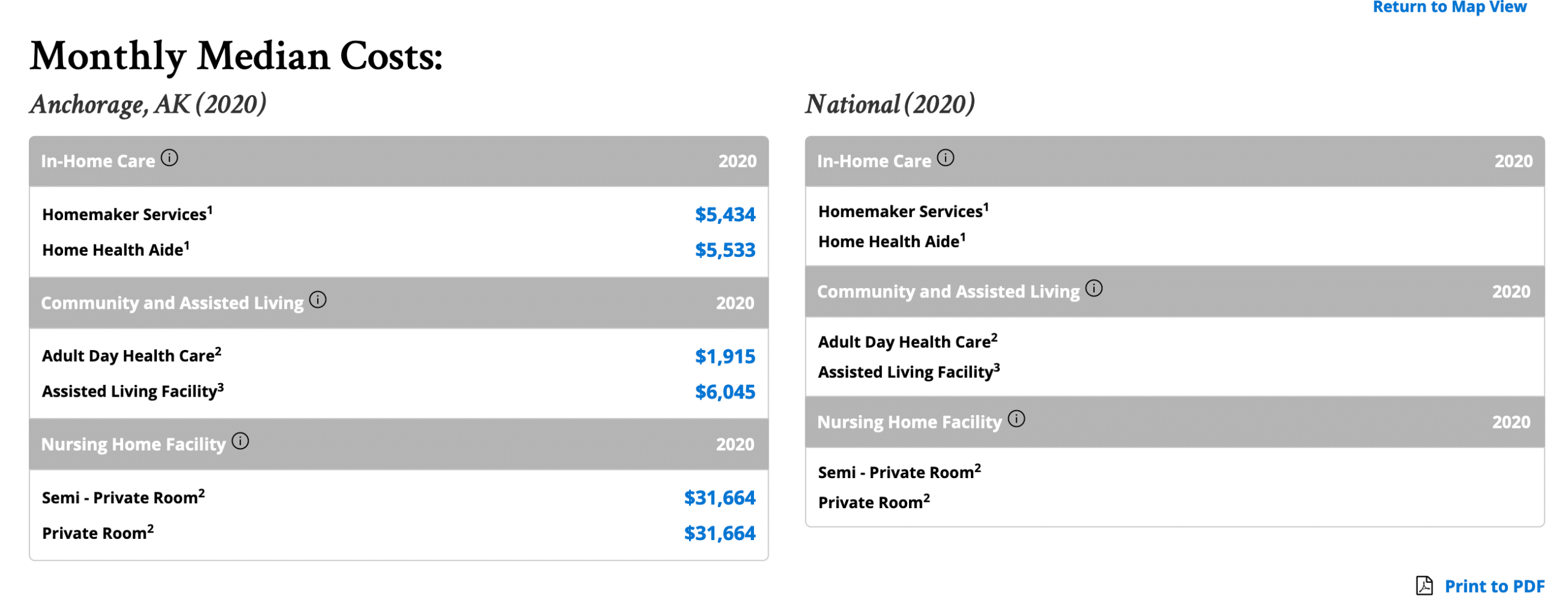The width and height of the screenshot is (1568, 605).
Task: Click the Anchorage Private Room cost value
Action: [x=722, y=533]
